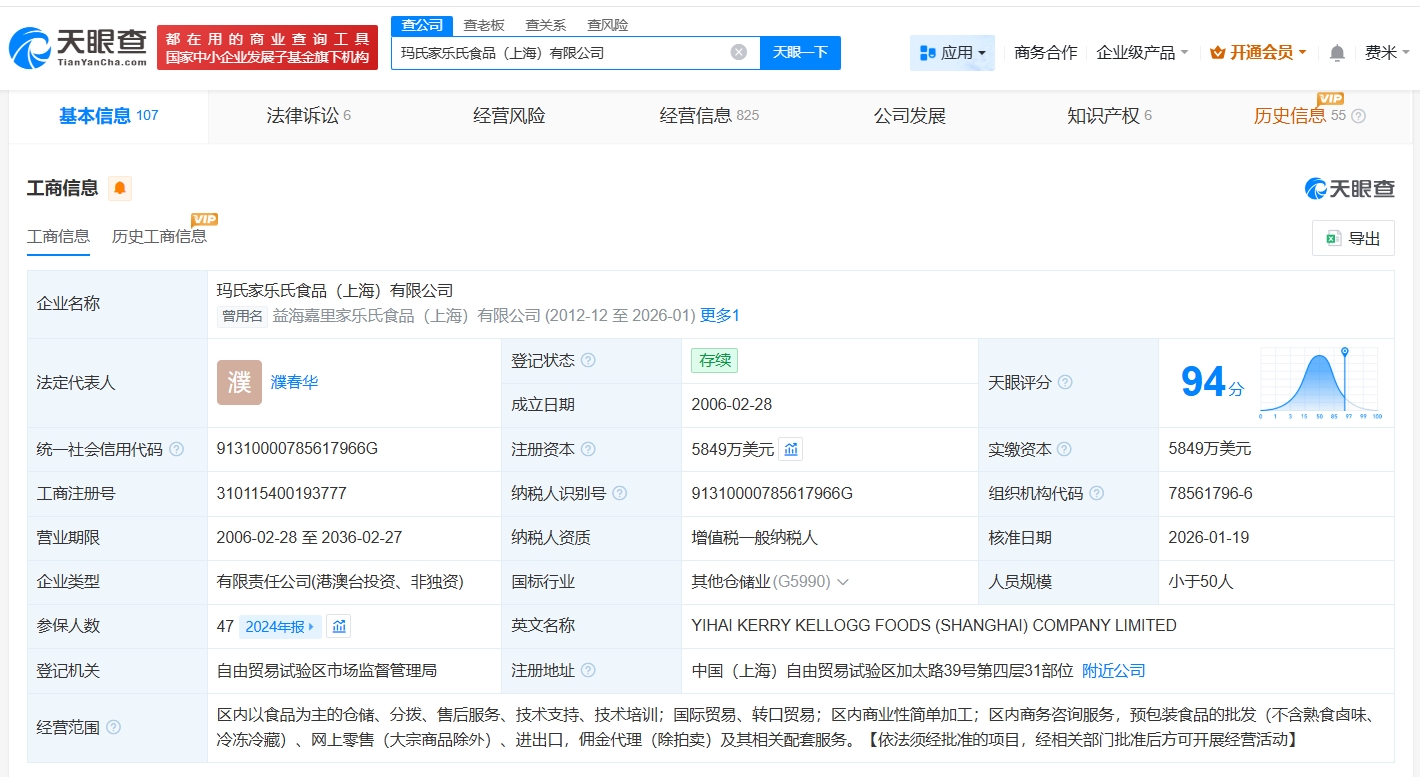Screen dimensions: 1420x777
Task: Switch to the 知识产权 tab
Action: coord(1108,116)
